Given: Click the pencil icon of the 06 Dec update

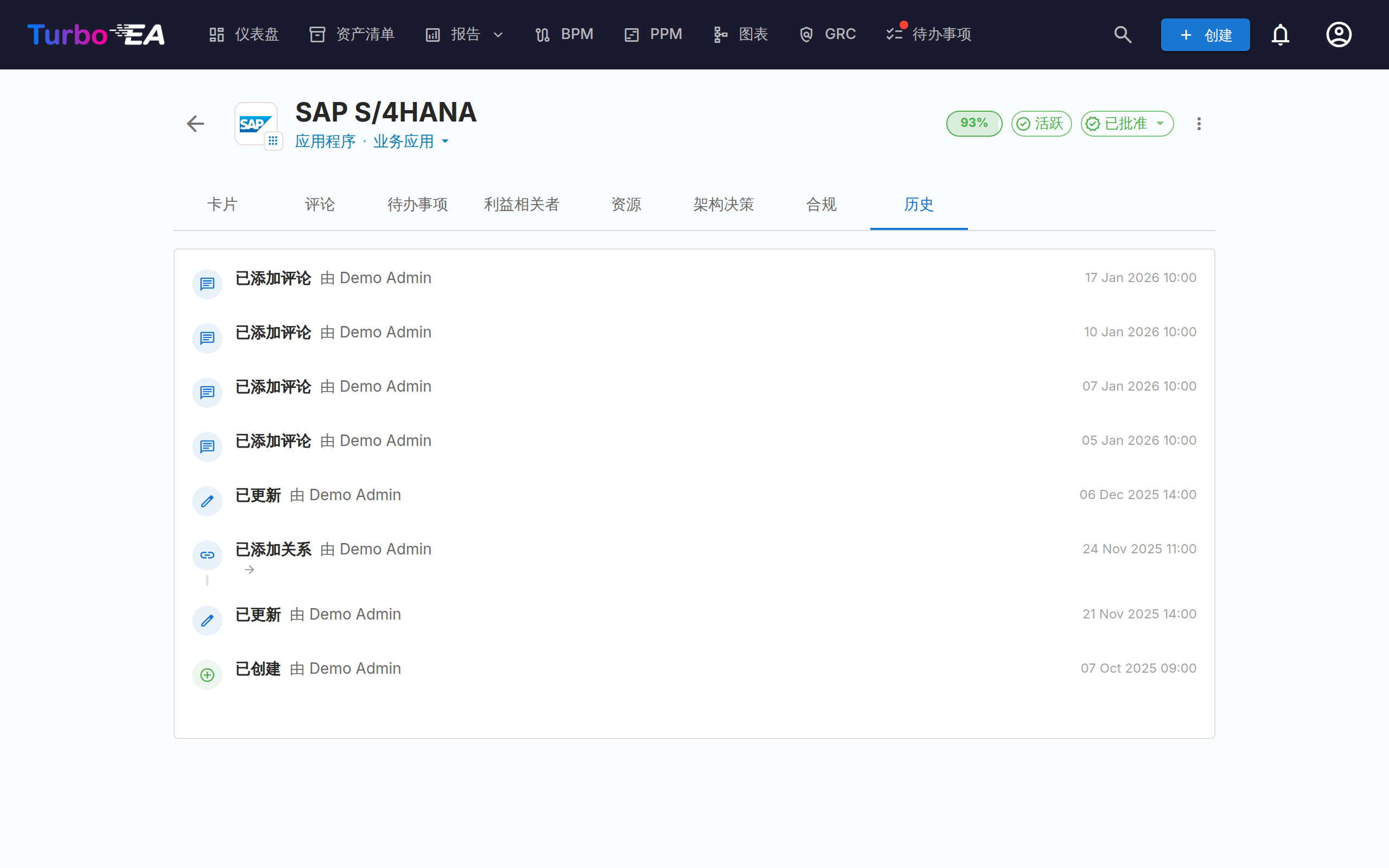Looking at the screenshot, I should pos(207,501).
